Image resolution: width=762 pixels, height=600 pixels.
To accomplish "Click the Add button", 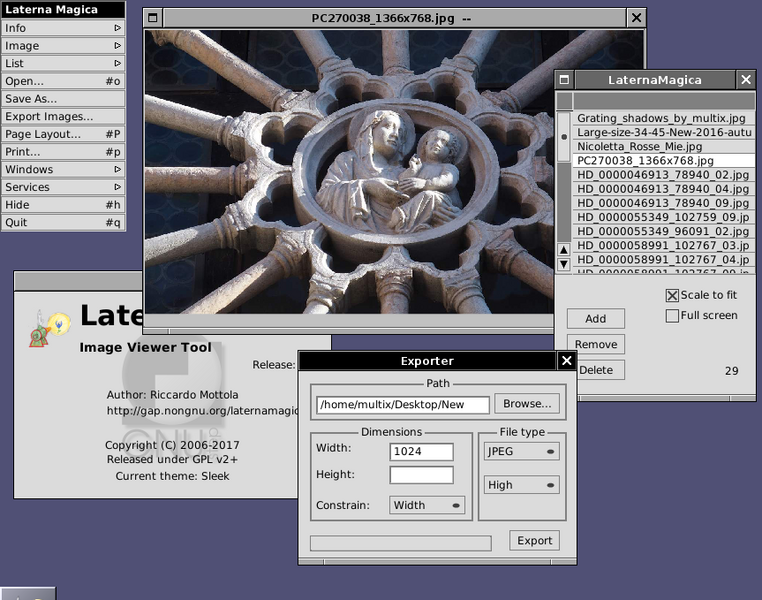I will 596,319.
